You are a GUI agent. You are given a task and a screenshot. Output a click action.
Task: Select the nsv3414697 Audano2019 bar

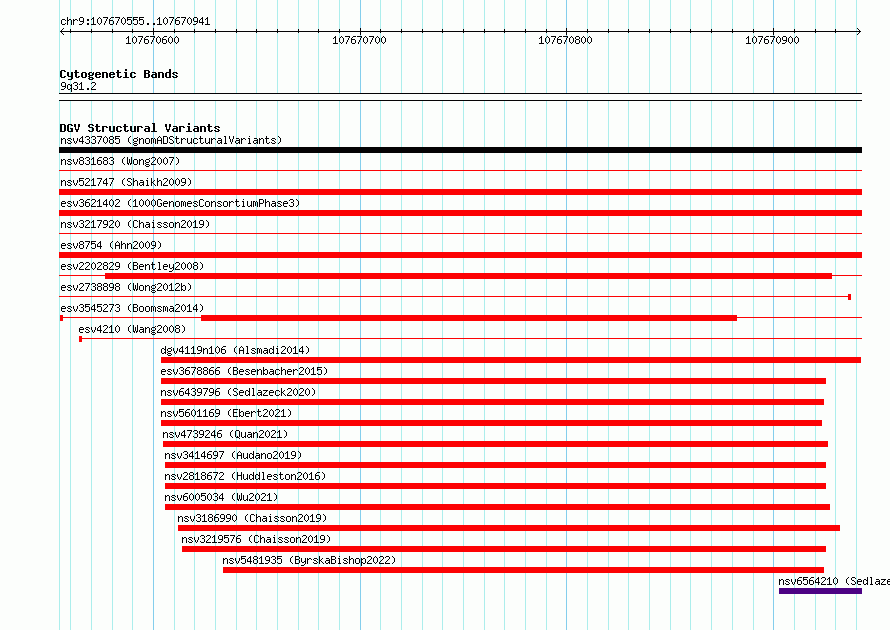coord(496,465)
